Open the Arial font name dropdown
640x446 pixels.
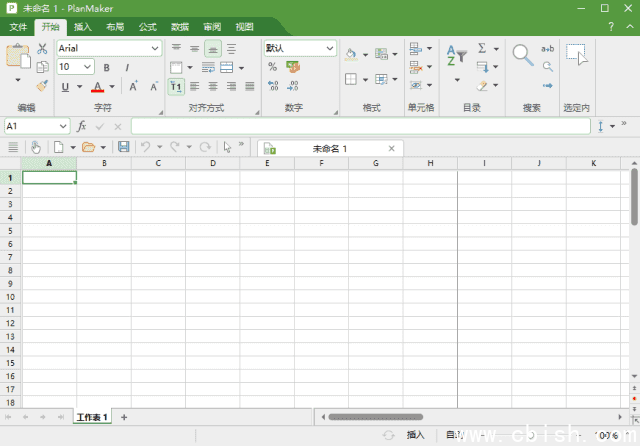pos(155,48)
